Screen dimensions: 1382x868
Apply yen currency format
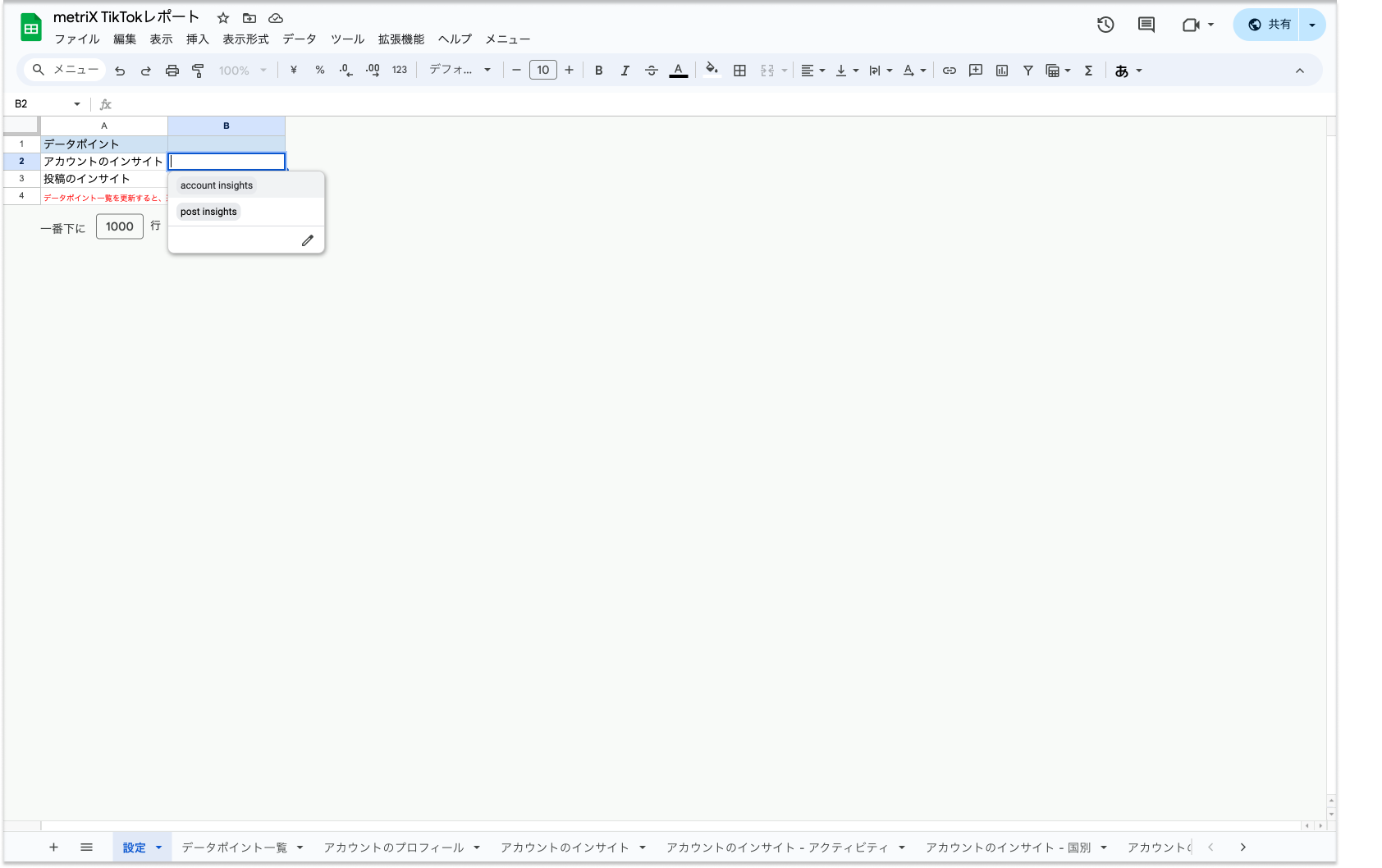pyautogui.click(x=293, y=71)
